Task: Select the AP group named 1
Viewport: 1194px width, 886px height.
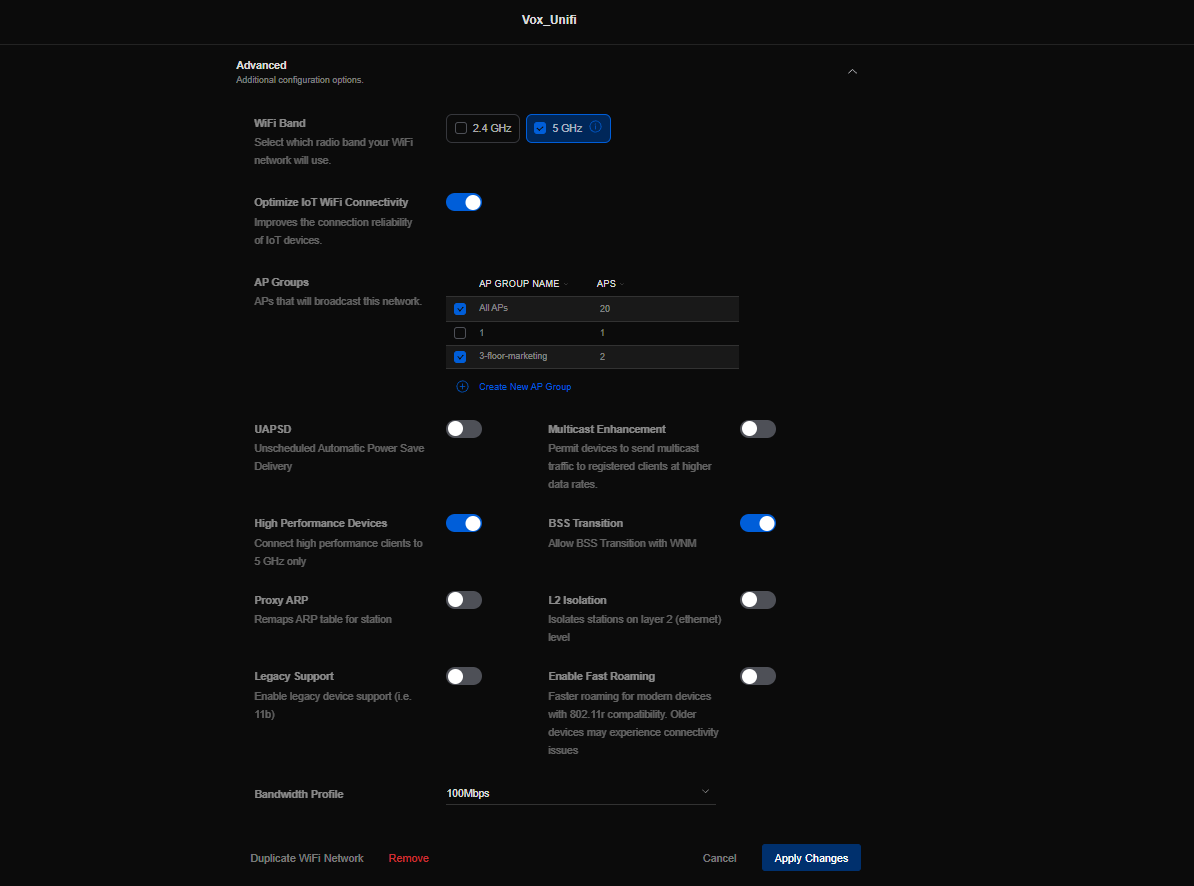Action: pyautogui.click(x=460, y=333)
